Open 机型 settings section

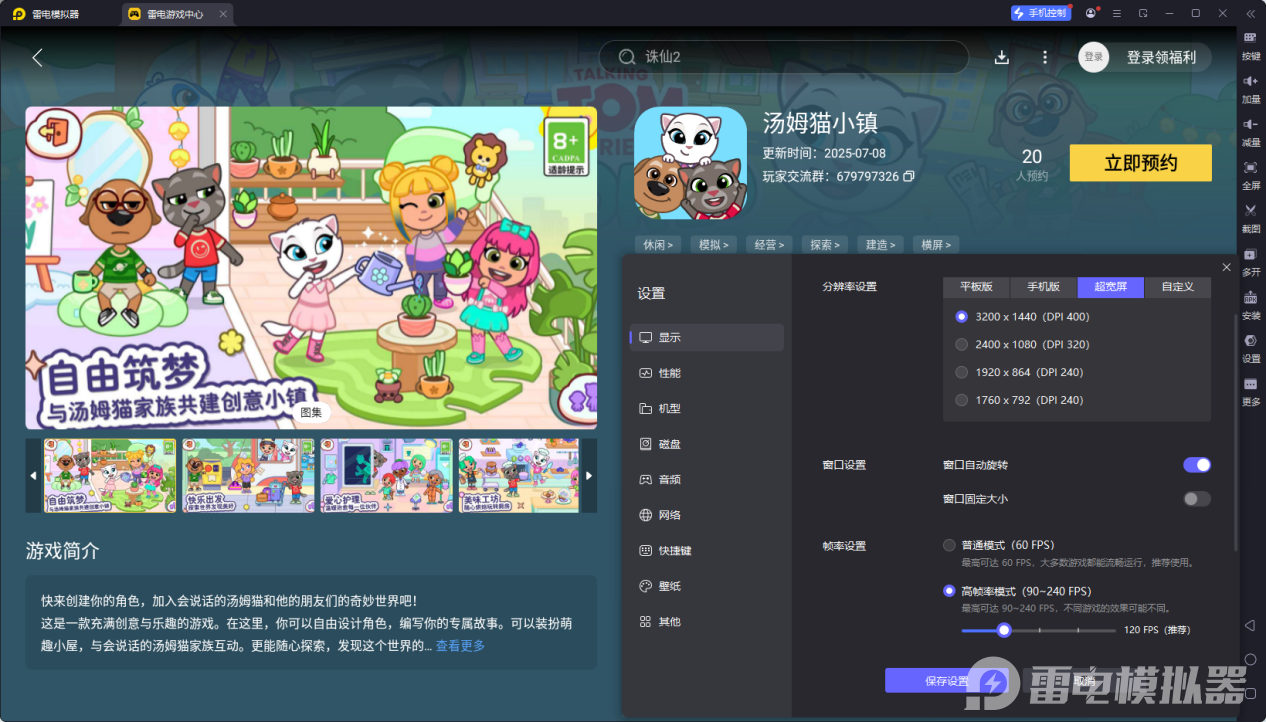pos(706,408)
